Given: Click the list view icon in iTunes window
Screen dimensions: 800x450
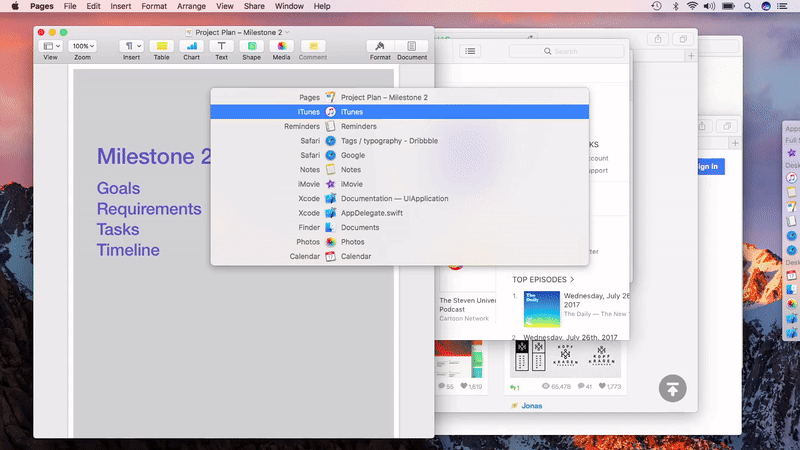Looking at the screenshot, I should click(x=470, y=51).
